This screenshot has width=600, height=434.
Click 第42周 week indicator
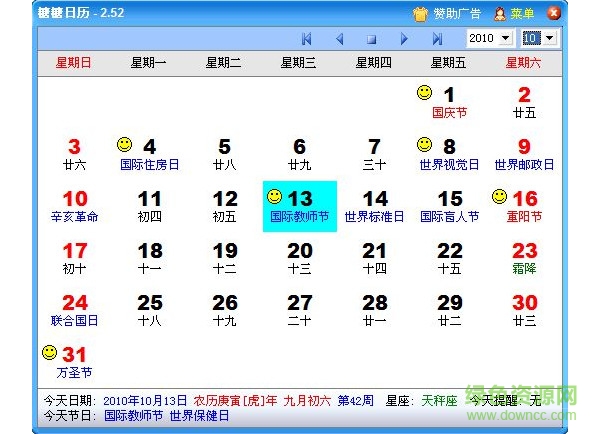355,401
